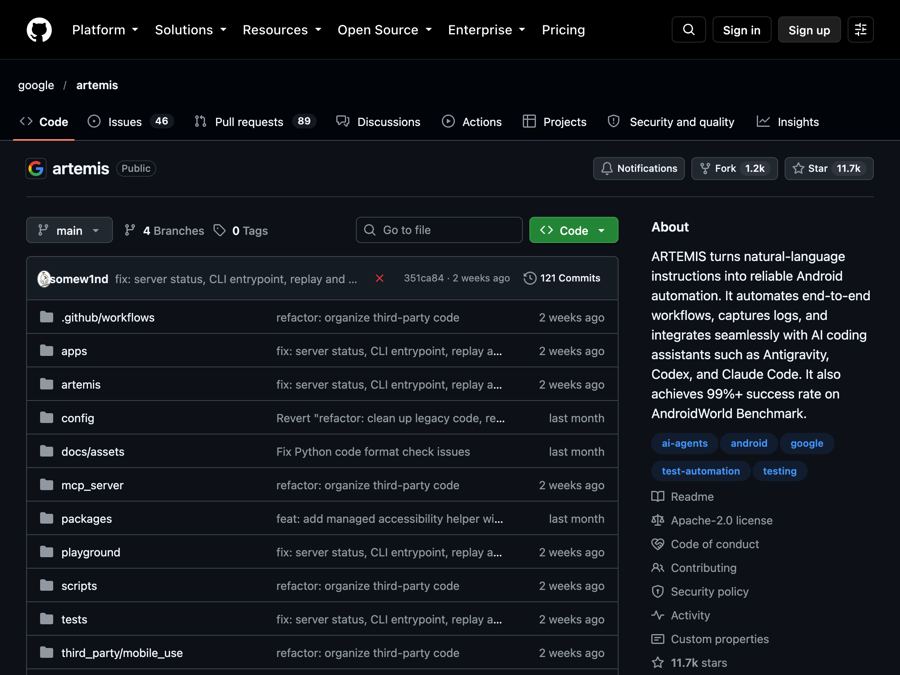Click the tag icon beside 0 Tags
The width and height of the screenshot is (900, 675).
pyautogui.click(x=219, y=230)
